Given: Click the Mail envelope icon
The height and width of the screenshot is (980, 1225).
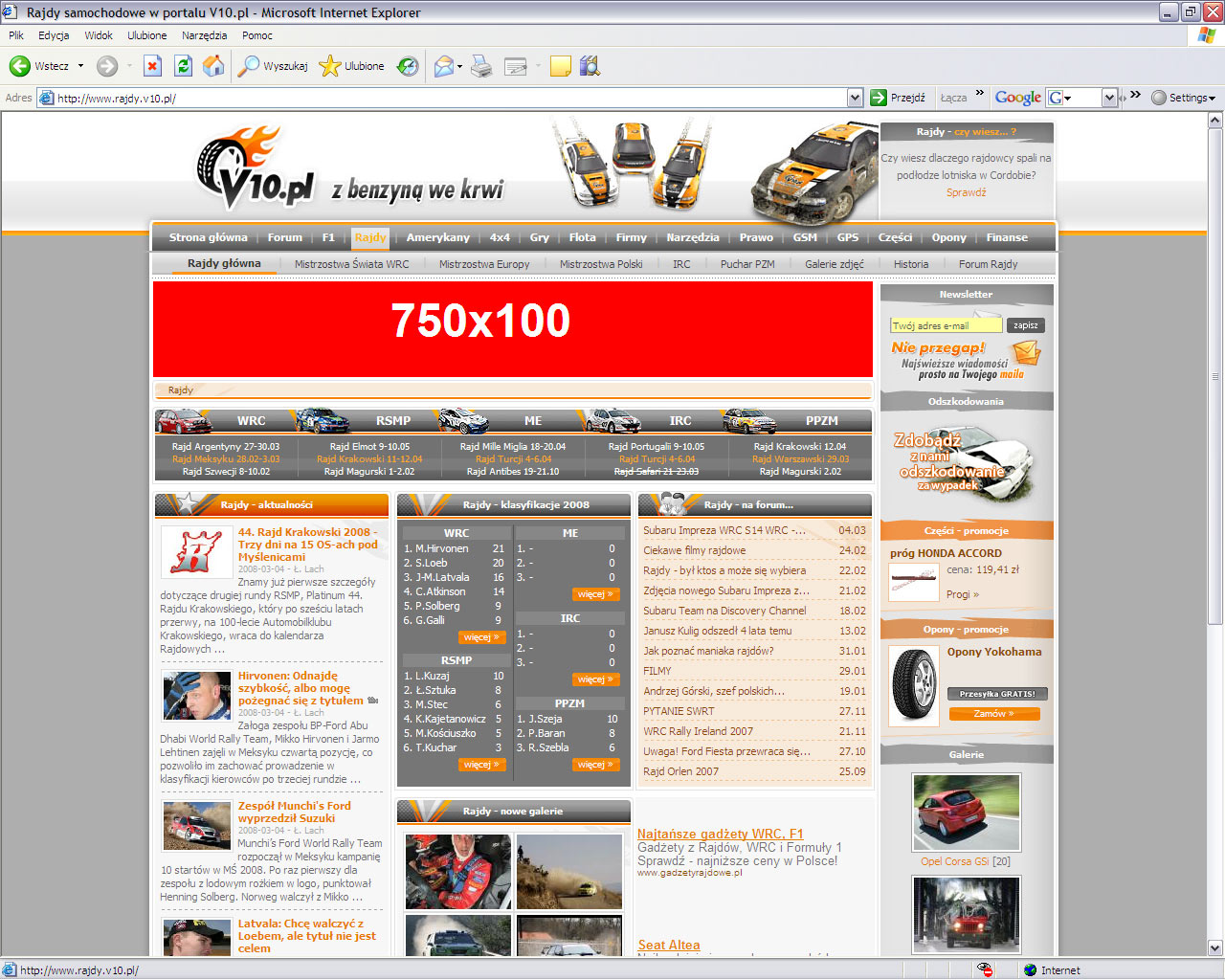Looking at the screenshot, I should [443, 66].
